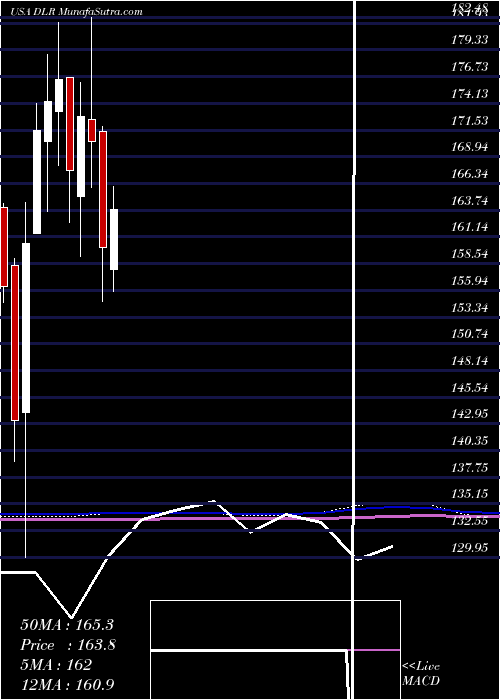Select the 137.75 price axis label
The height and width of the screenshot is (700, 500).
469,467
